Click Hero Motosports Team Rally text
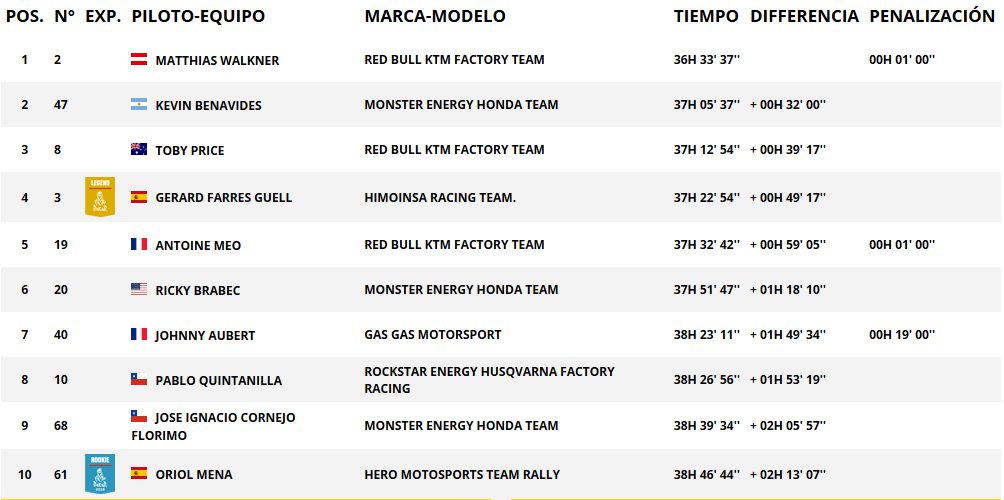The image size is (1004, 500). click(x=462, y=474)
